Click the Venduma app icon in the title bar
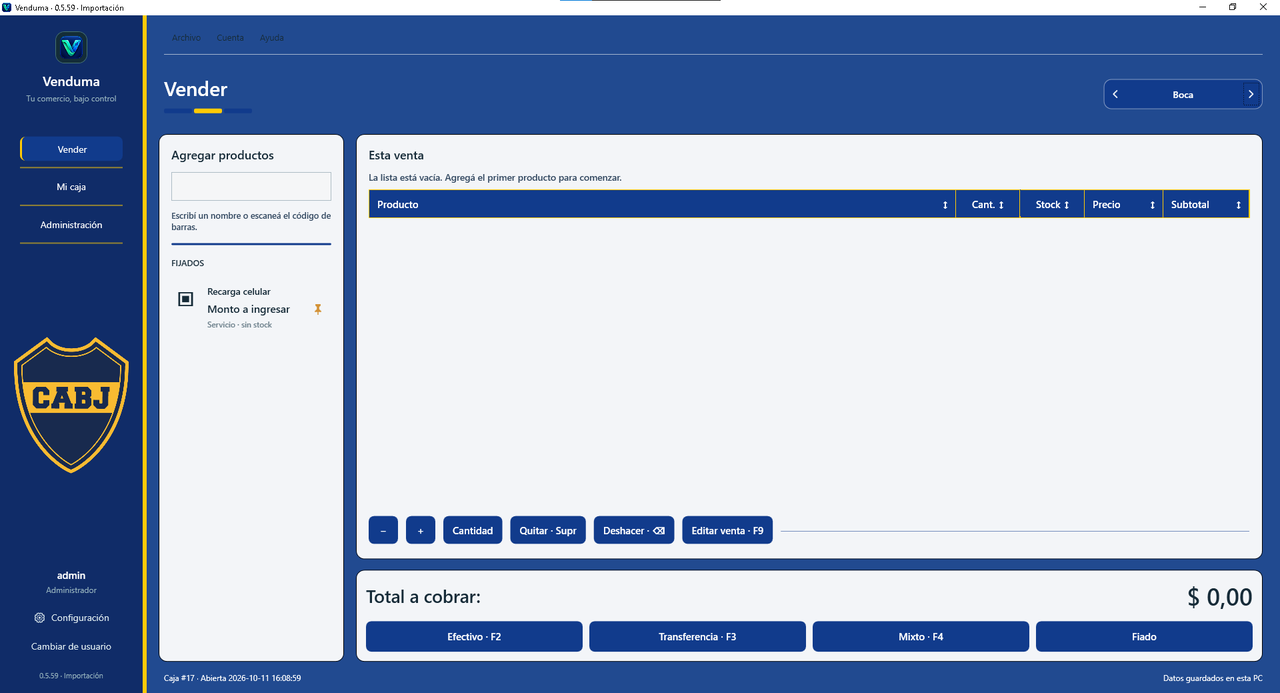This screenshot has width=1280, height=693. tap(7, 7)
